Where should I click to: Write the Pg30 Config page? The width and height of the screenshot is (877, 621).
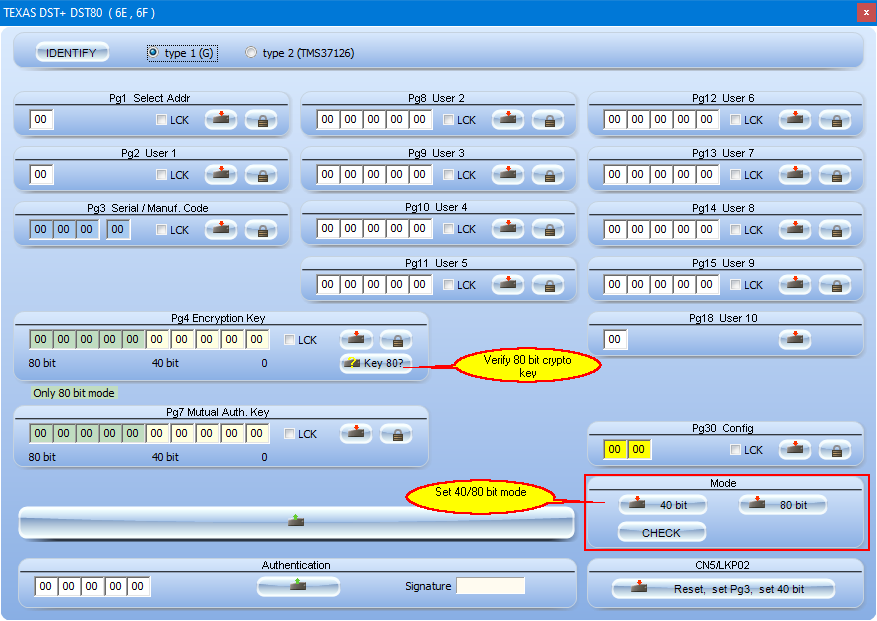point(795,450)
